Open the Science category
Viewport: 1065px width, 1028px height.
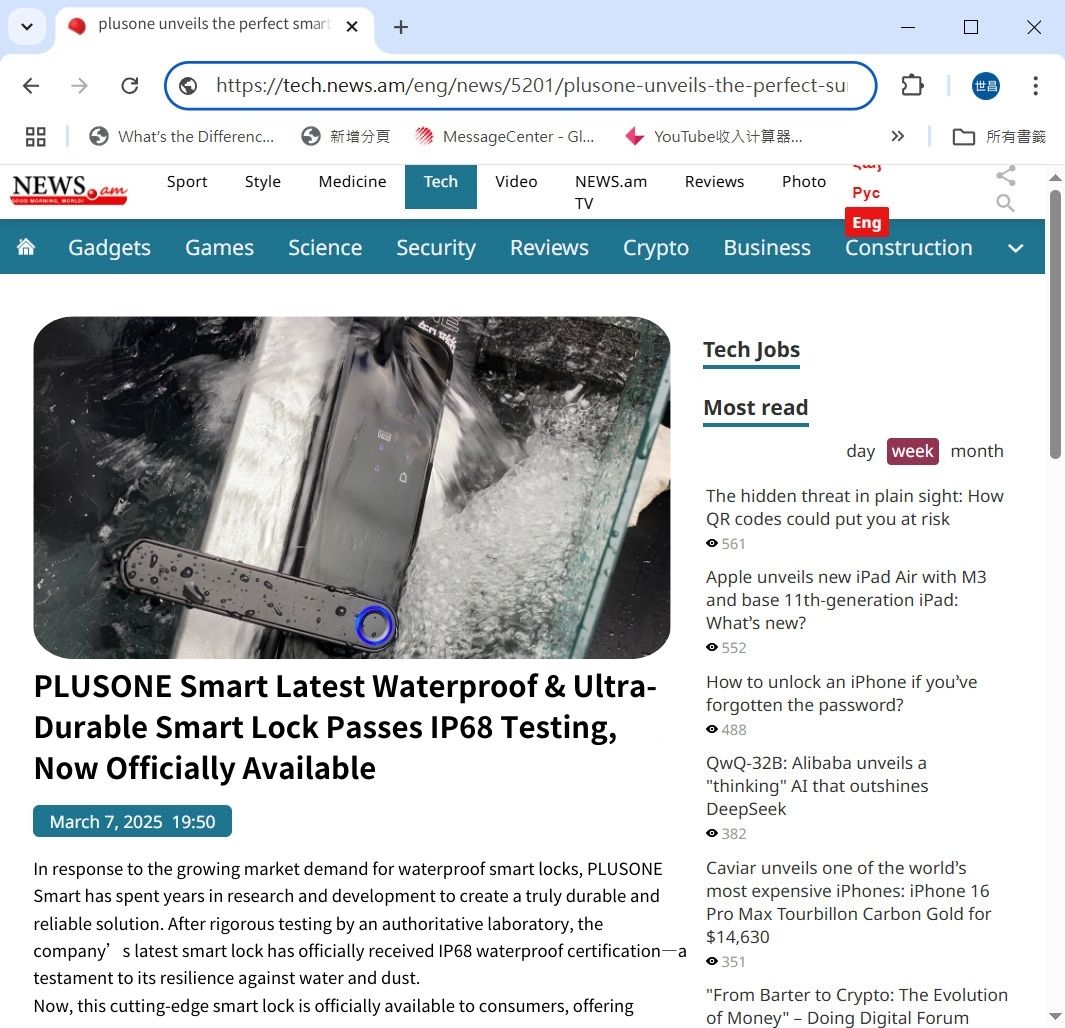click(325, 247)
